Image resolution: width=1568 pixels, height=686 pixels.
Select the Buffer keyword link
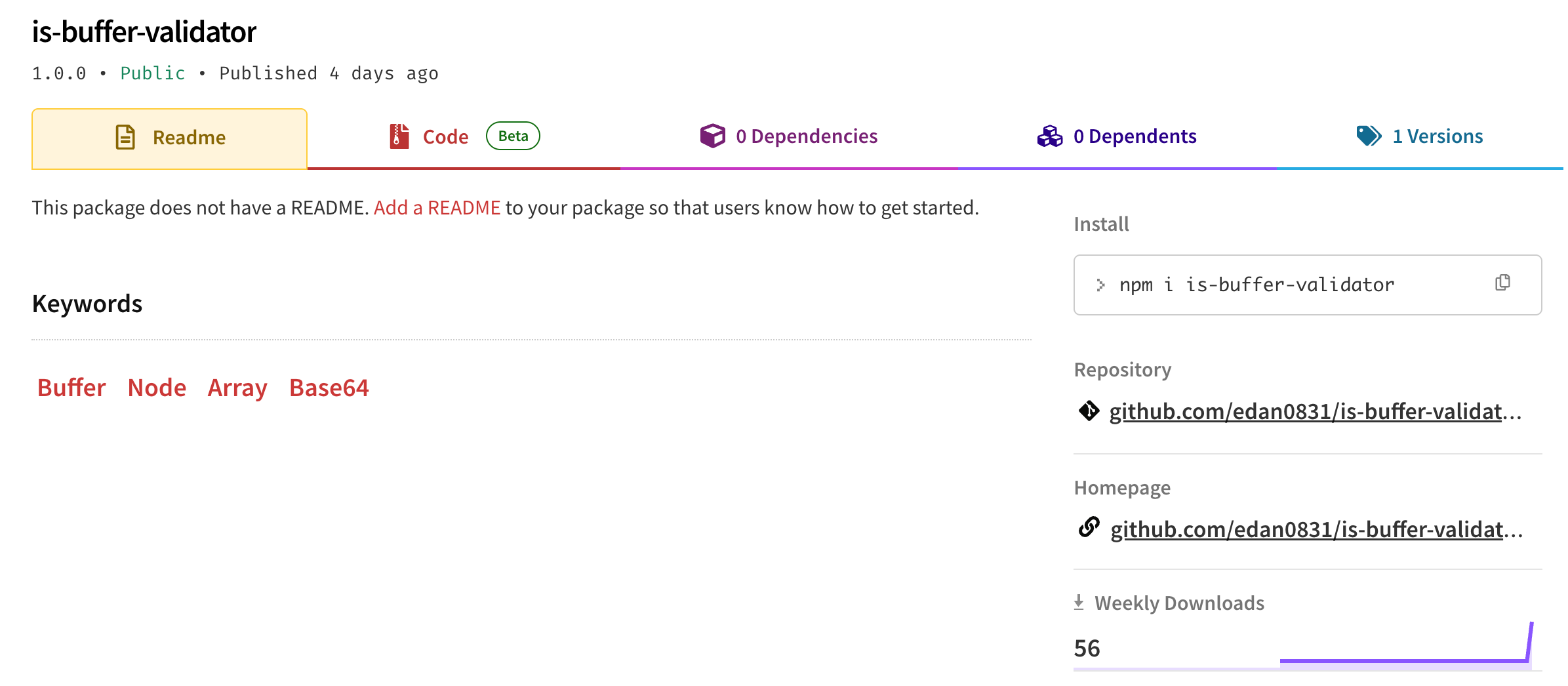click(71, 388)
